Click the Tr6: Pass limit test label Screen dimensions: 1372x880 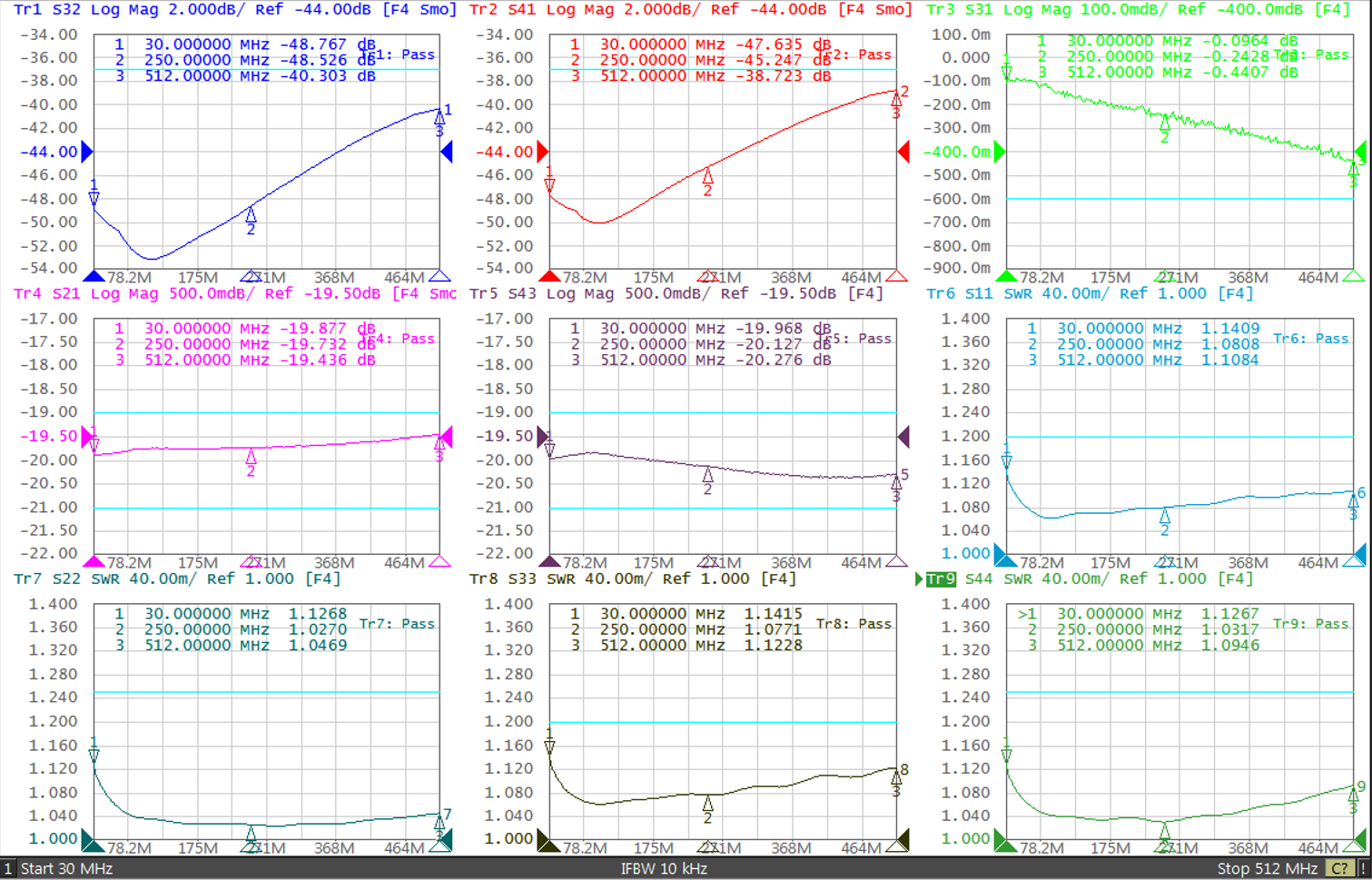1310,339
